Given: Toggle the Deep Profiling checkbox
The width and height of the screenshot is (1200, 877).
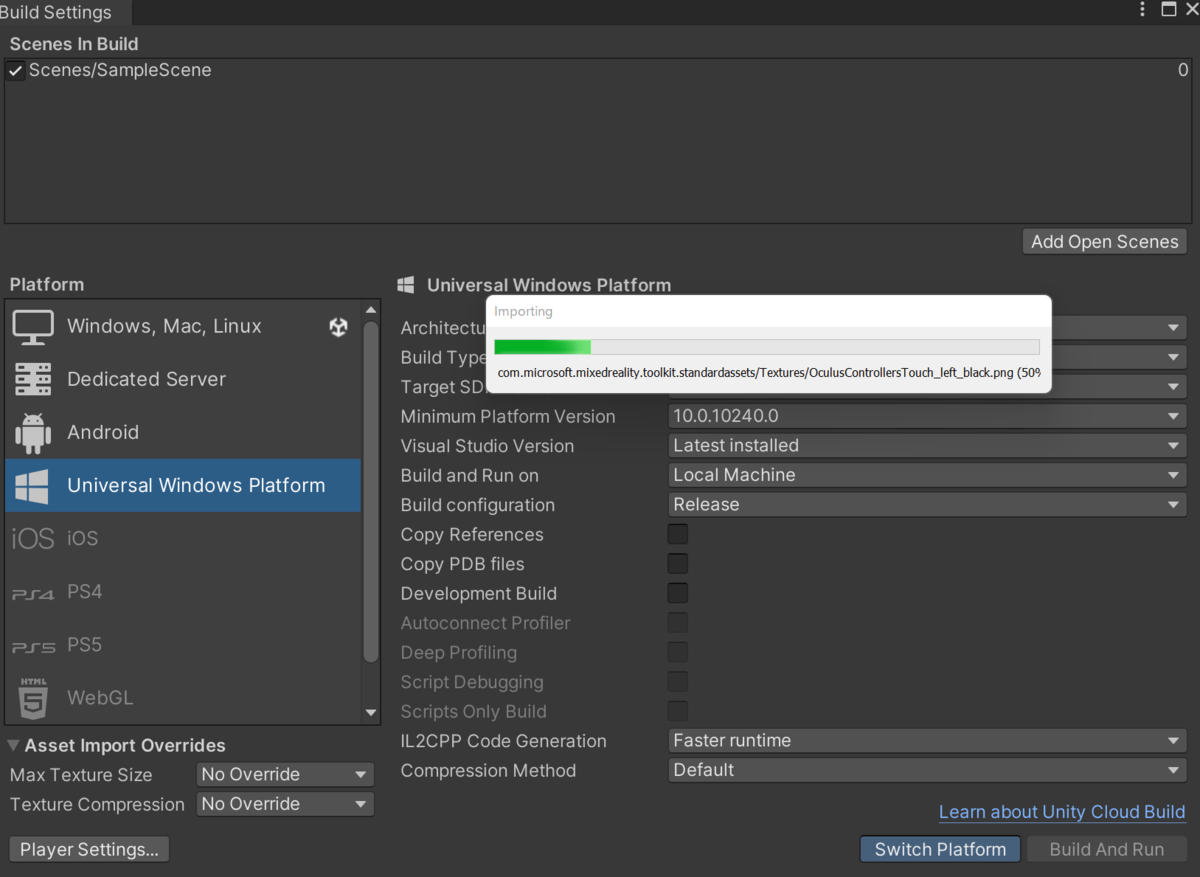Looking at the screenshot, I should tap(678, 652).
